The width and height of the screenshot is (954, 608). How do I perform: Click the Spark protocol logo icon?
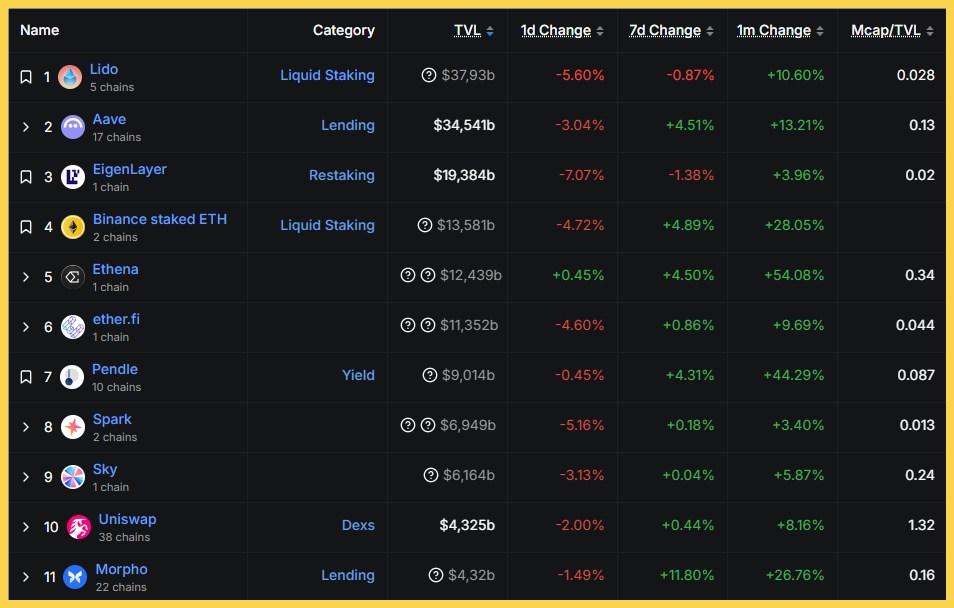pos(73,427)
